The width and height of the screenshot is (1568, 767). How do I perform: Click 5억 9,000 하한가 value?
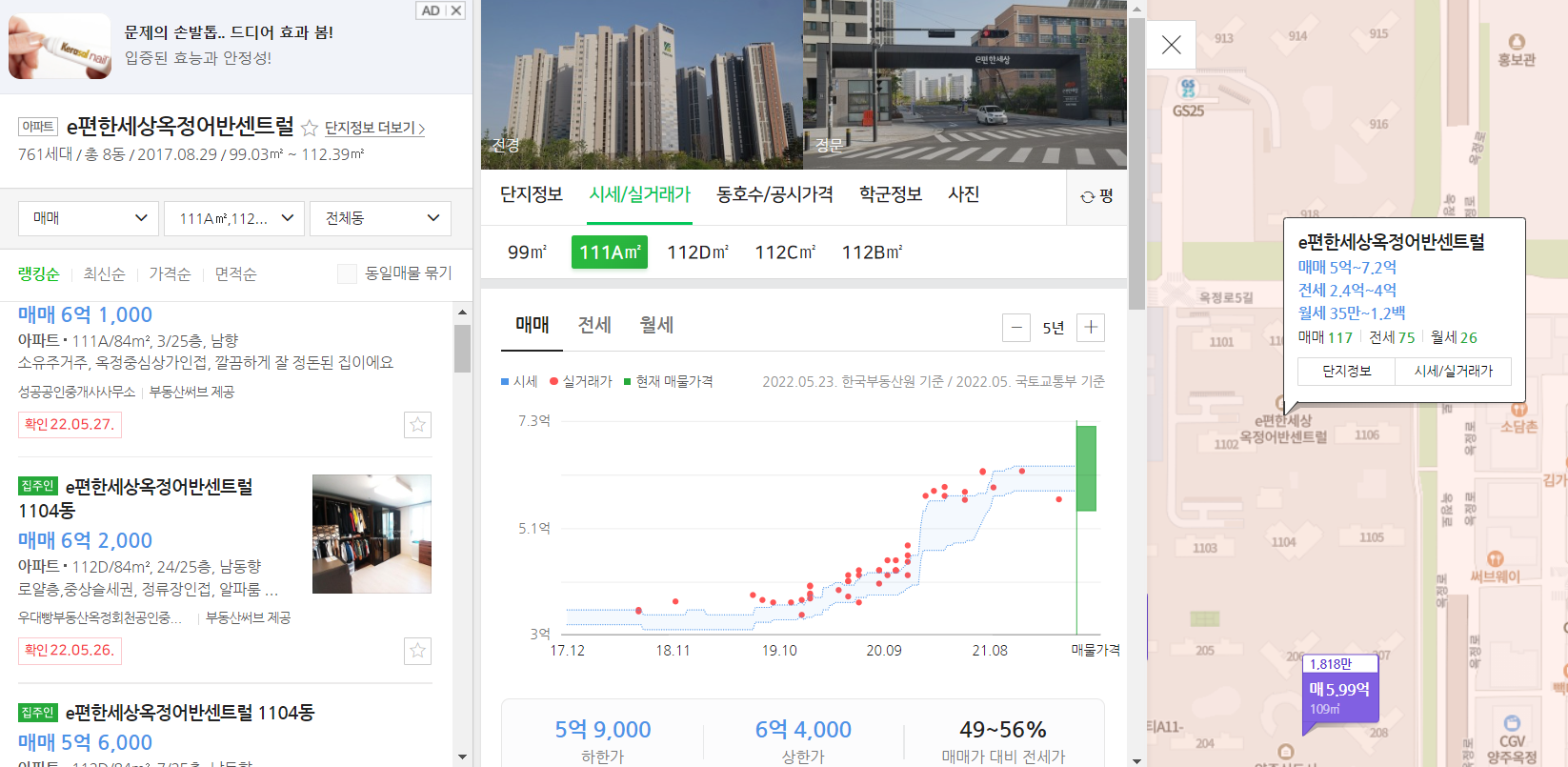point(603,730)
